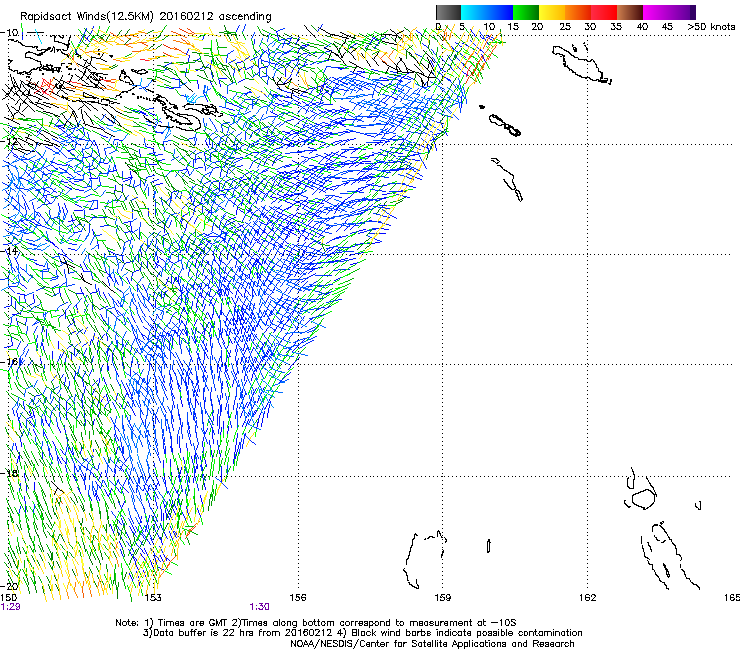Click the "-14" latitude label
740x650 pixels.
[x=10, y=251]
